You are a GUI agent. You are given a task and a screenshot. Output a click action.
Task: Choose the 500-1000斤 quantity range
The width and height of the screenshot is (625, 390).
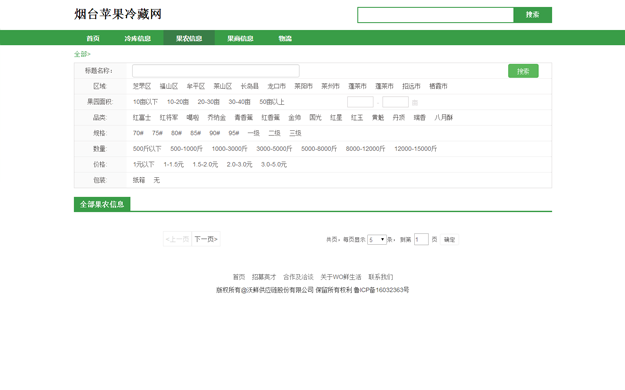[187, 149]
